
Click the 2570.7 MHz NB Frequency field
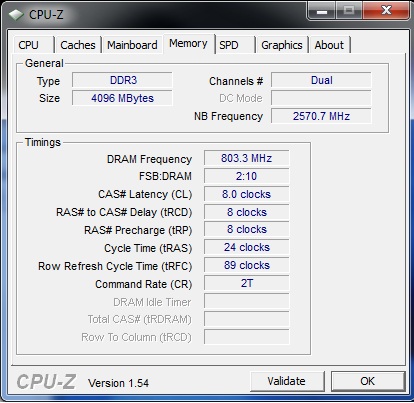(321, 116)
